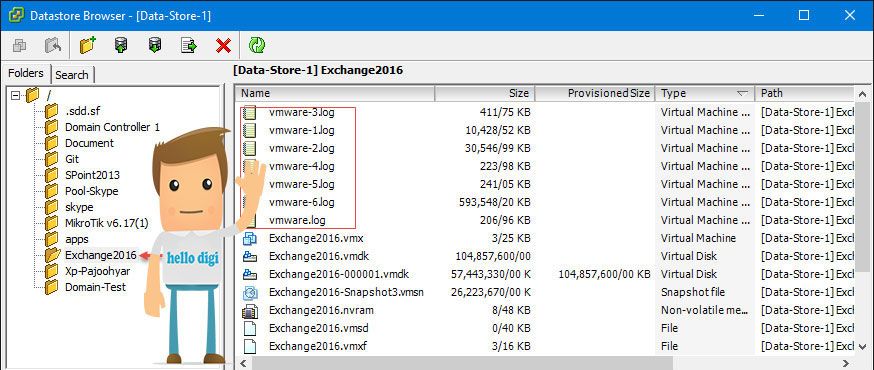The width and height of the screenshot is (874, 370).
Task: Click the Datastore Browser title bar icon
Action: tap(16, 15)
